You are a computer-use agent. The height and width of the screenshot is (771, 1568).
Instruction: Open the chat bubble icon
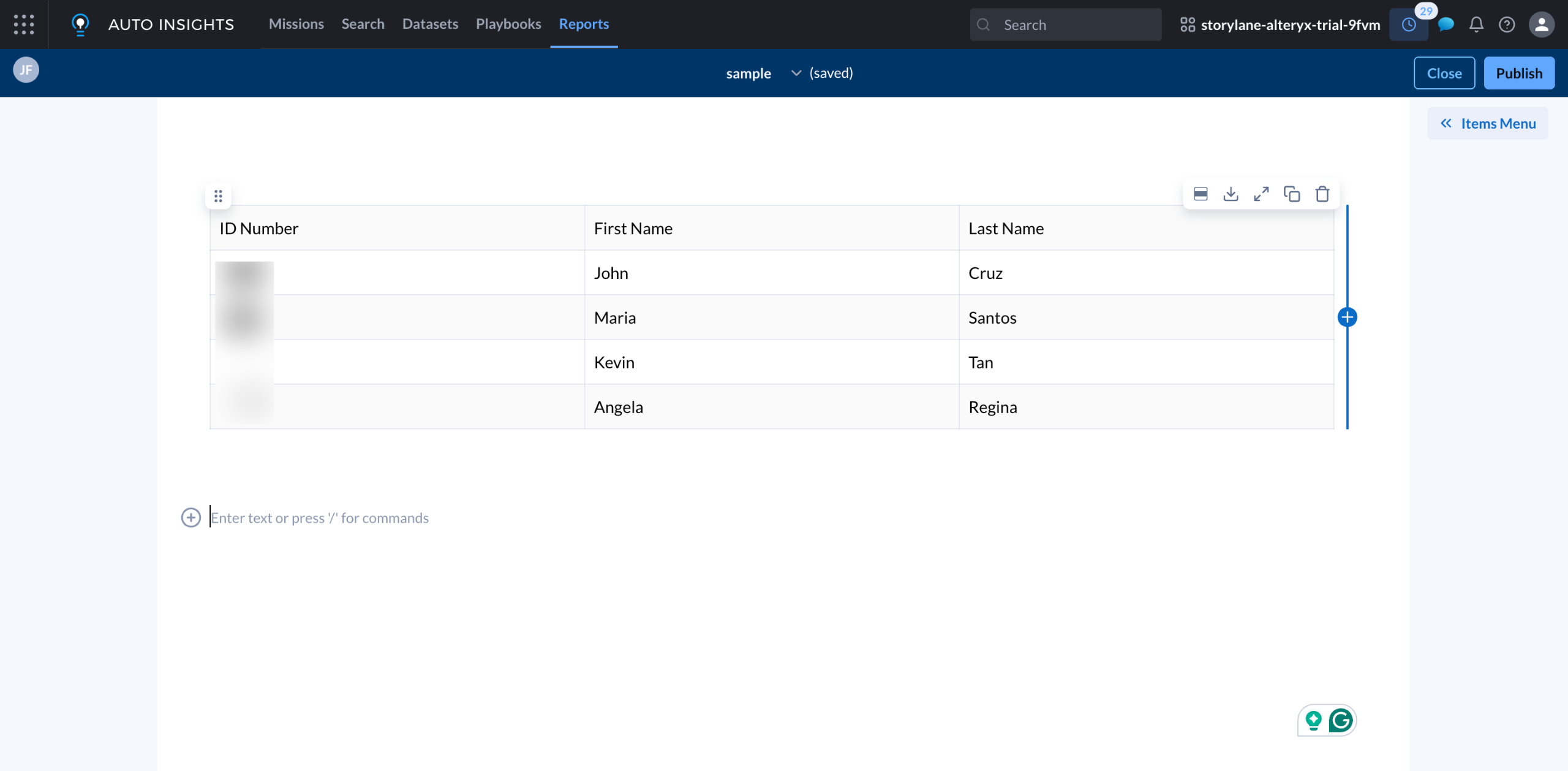click(x=1446, y=25)
